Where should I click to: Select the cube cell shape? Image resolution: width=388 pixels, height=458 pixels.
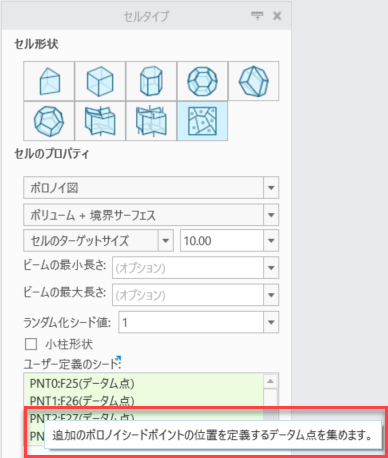point(100,81)
